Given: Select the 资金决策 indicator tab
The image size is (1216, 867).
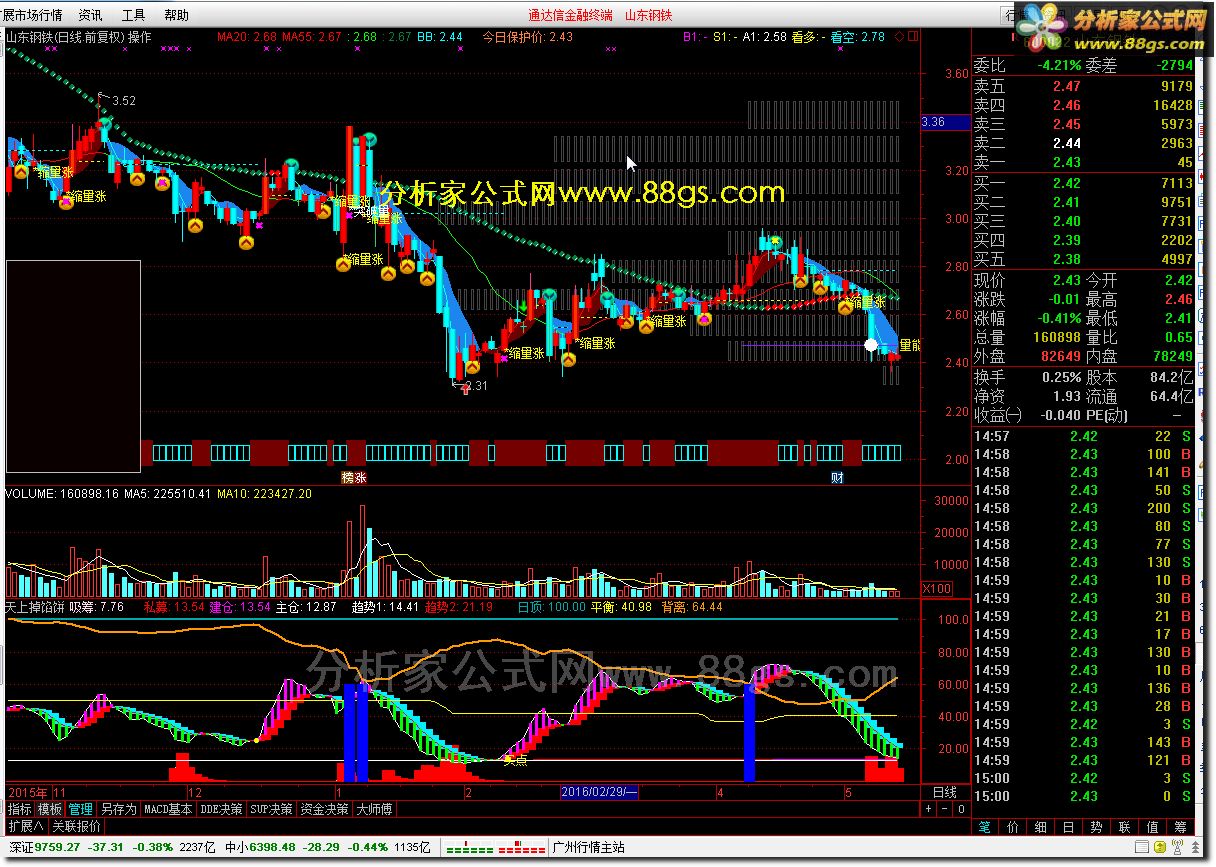Looking at the screenshot, I should point(325,809).
